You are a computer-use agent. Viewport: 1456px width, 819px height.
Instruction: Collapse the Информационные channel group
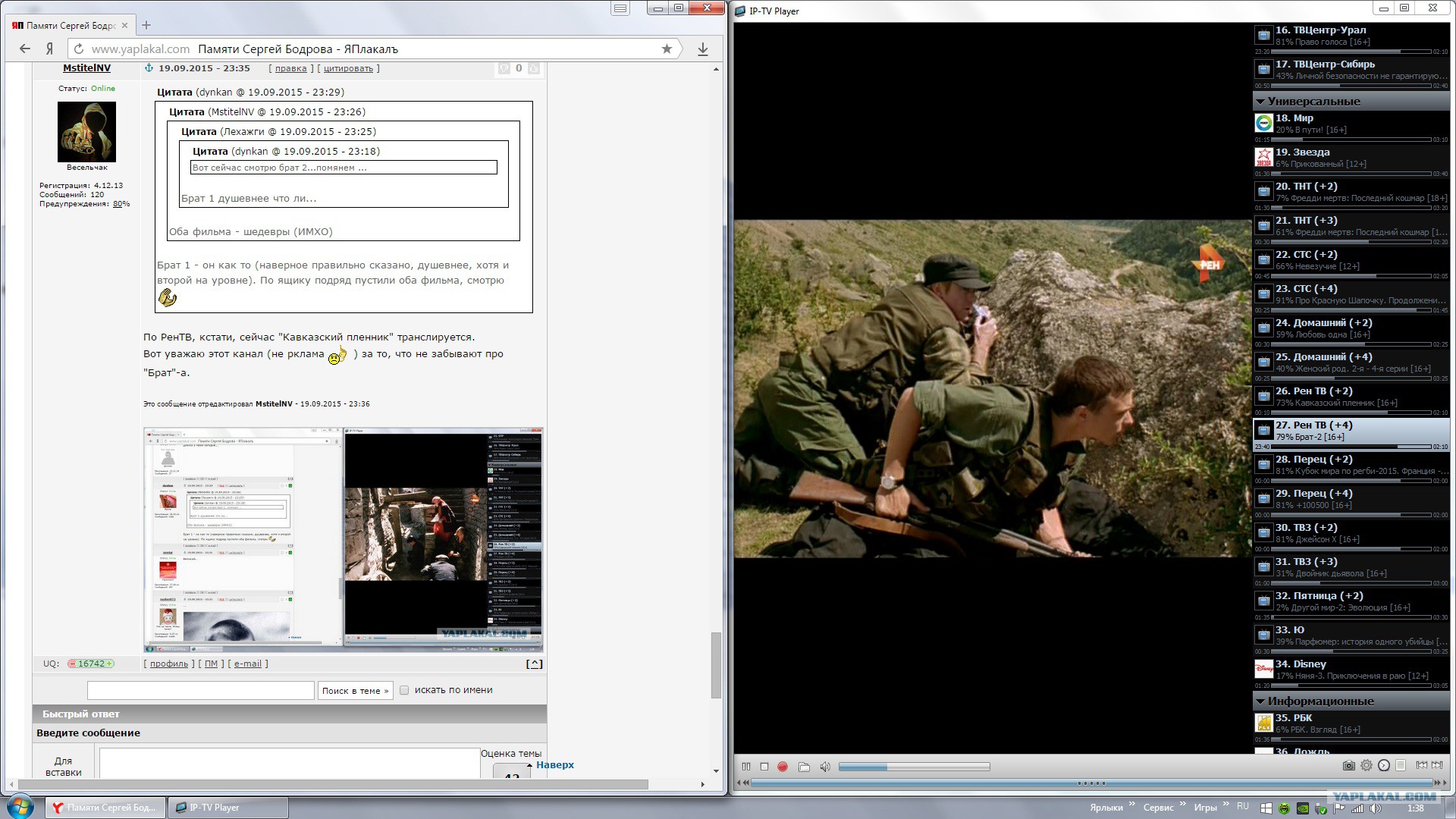pos(1260,701)
